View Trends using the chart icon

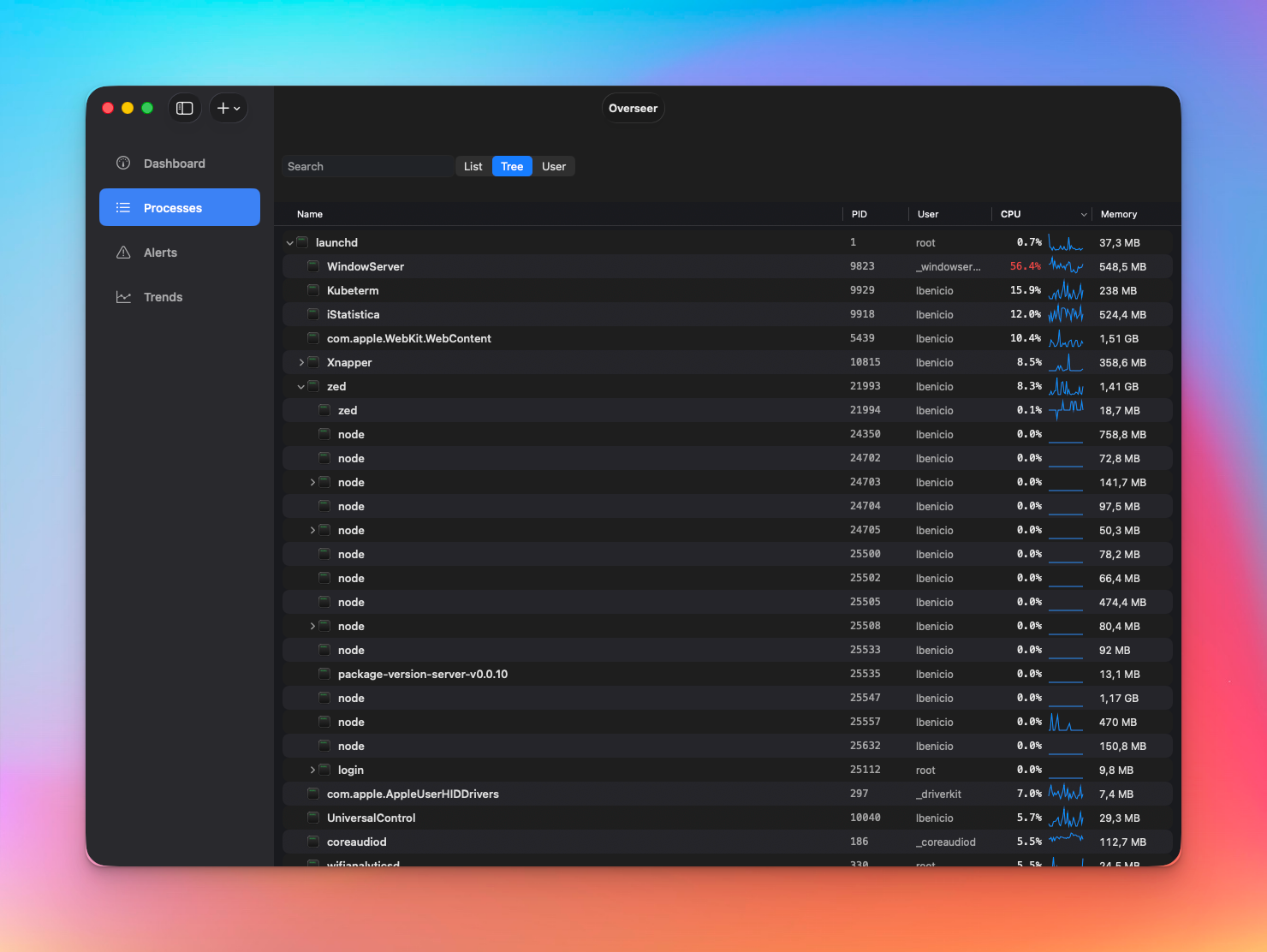pos(122,296)
